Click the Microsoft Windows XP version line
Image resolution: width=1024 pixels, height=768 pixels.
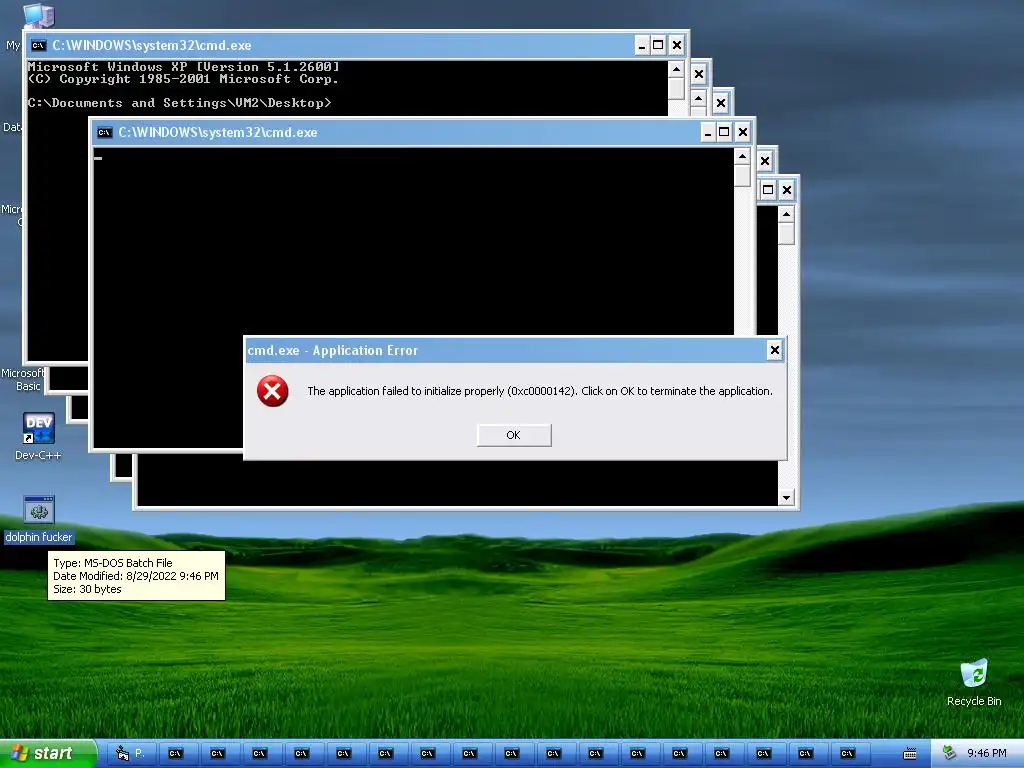(183, 67)
